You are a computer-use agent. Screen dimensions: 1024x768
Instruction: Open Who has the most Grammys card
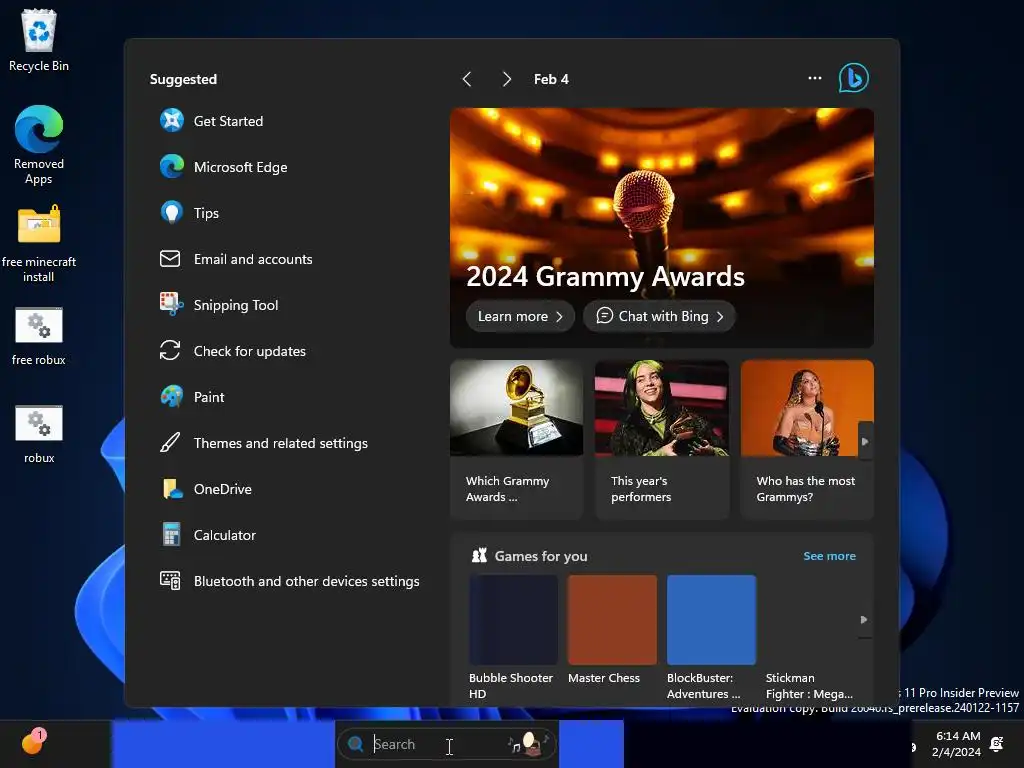[807, 440]
